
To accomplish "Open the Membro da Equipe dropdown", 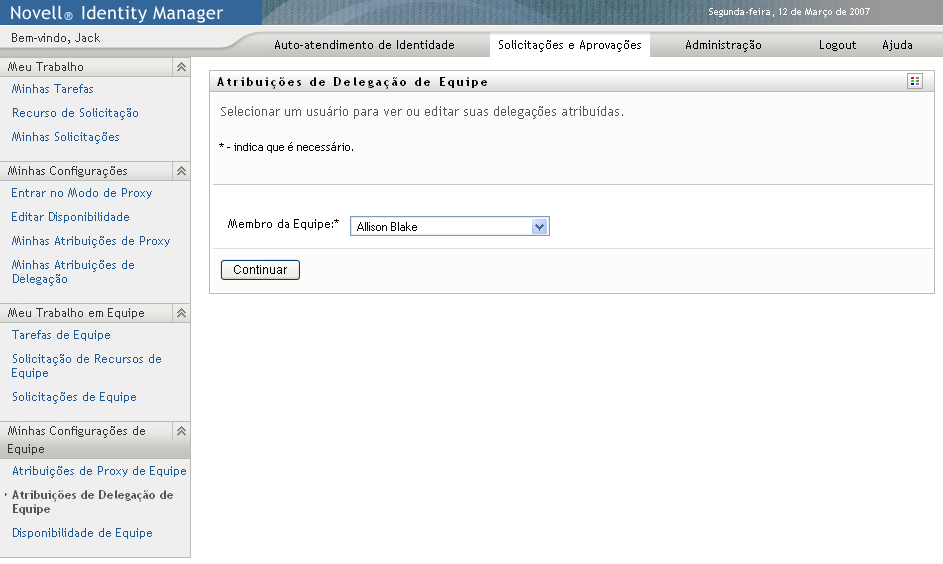I will tap(450, 227).
